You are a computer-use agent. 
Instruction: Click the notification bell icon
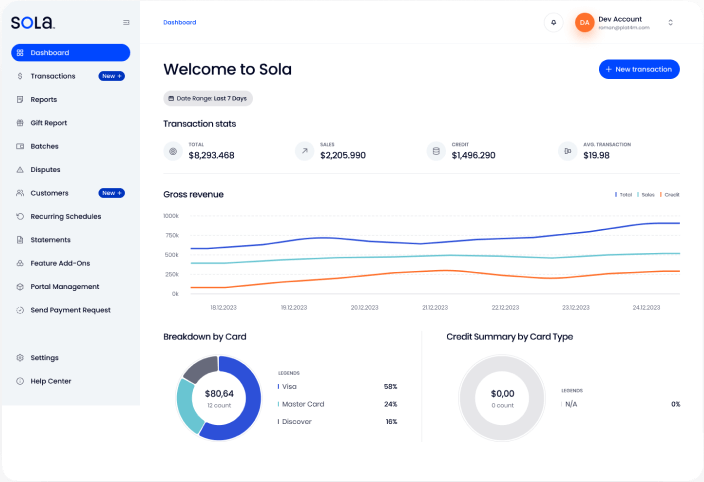click(x=553, y=22)
